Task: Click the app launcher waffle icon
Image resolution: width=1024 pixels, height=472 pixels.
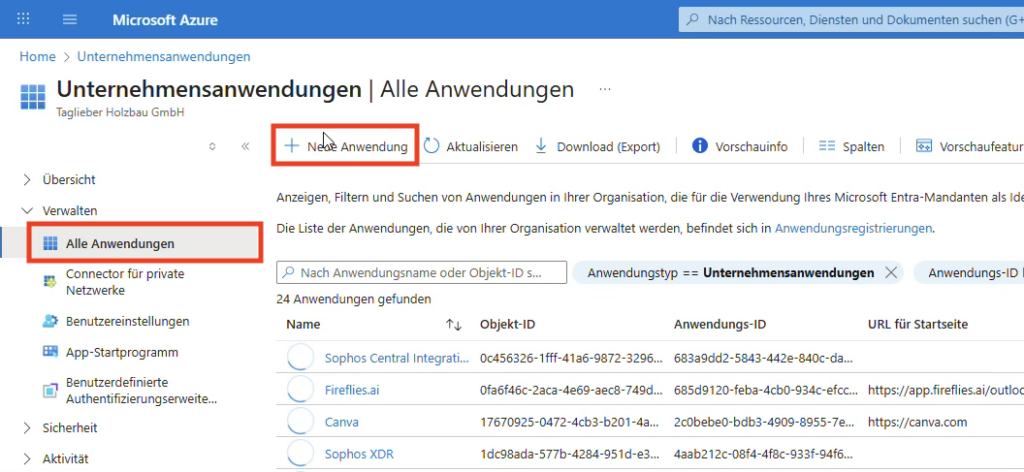Action: pos(24,20)
